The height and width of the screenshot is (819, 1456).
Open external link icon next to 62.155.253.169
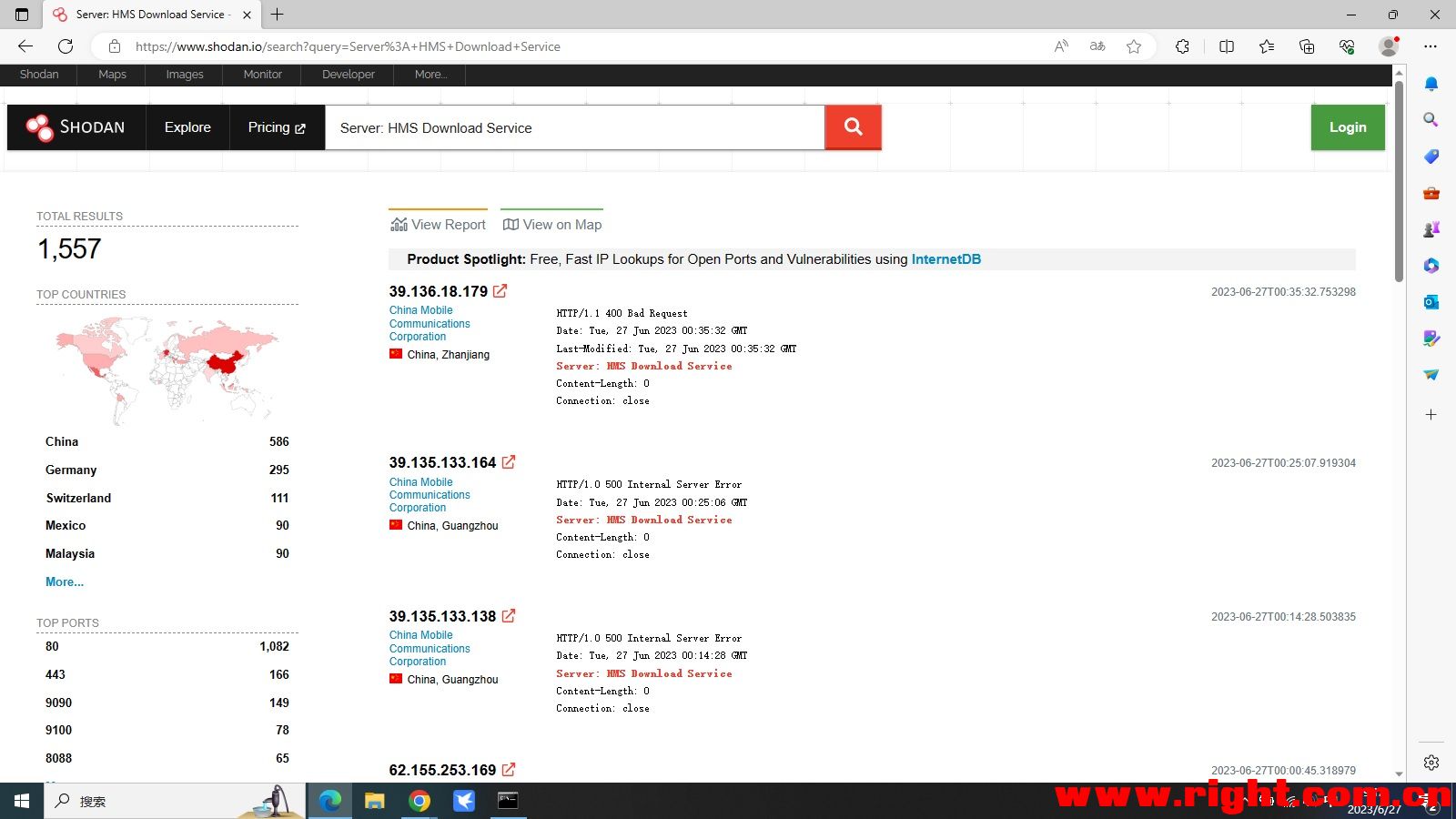pos(509,770)
